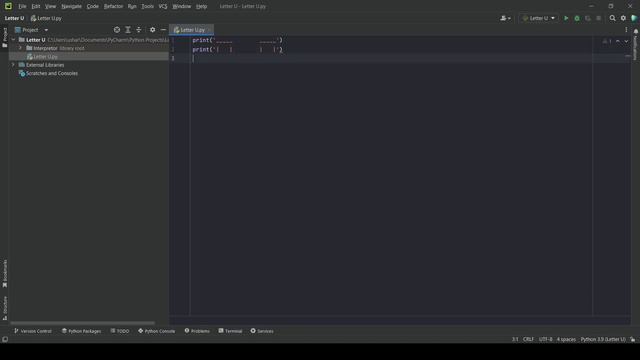Screen dimensions: 640x360
Task: Open Version Control tool window
Action: 33,331
